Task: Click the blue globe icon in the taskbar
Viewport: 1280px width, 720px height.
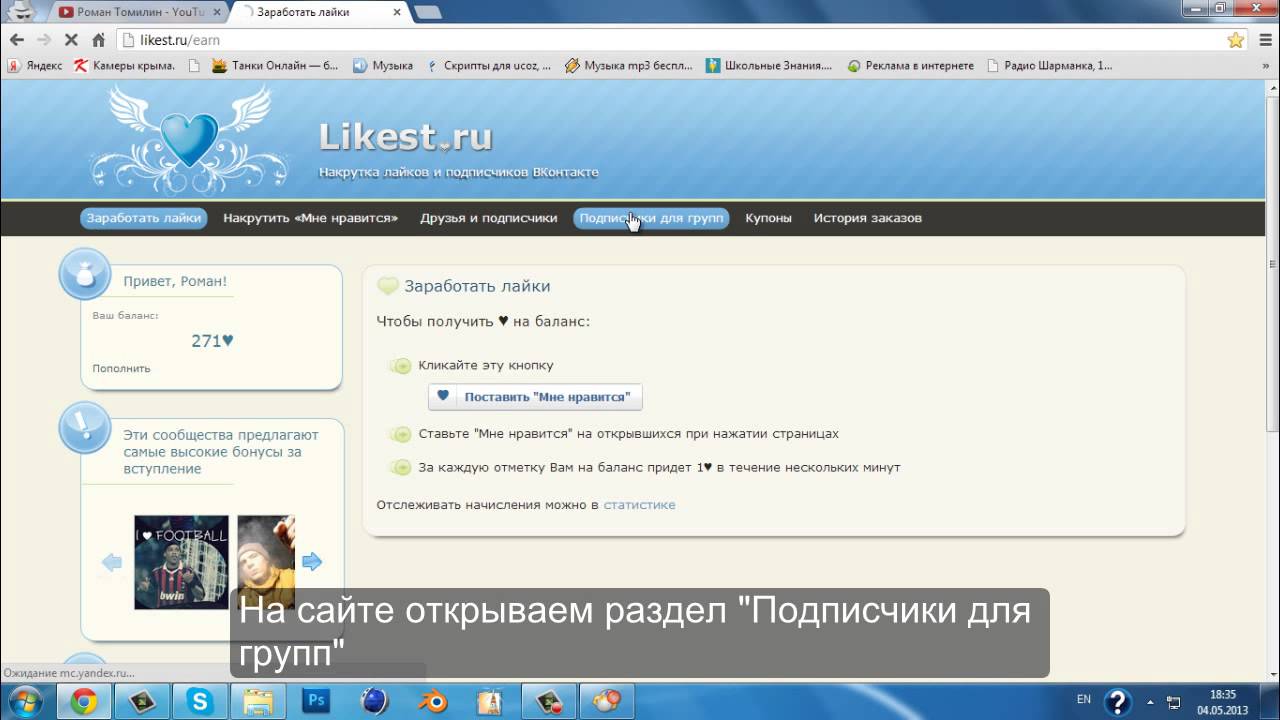Action: point(374,701)
